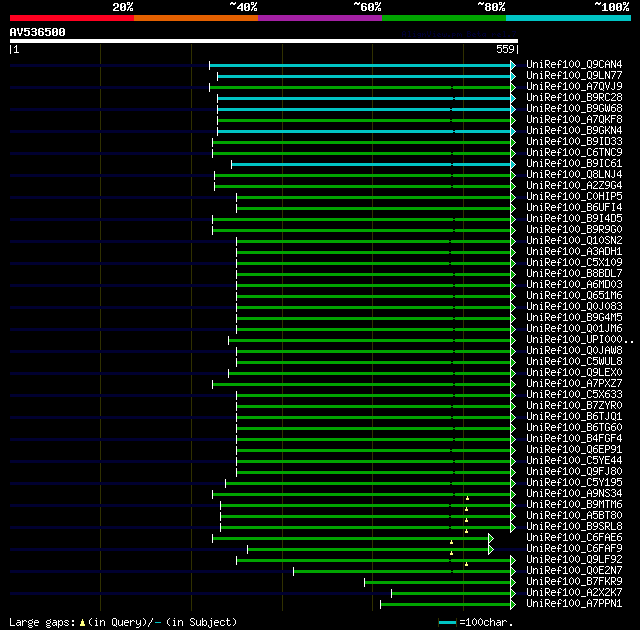This screenshot has height=630, width=640.
Task: Select the UniRef100_Q10SN2 label
Action: tap(574, 241)
